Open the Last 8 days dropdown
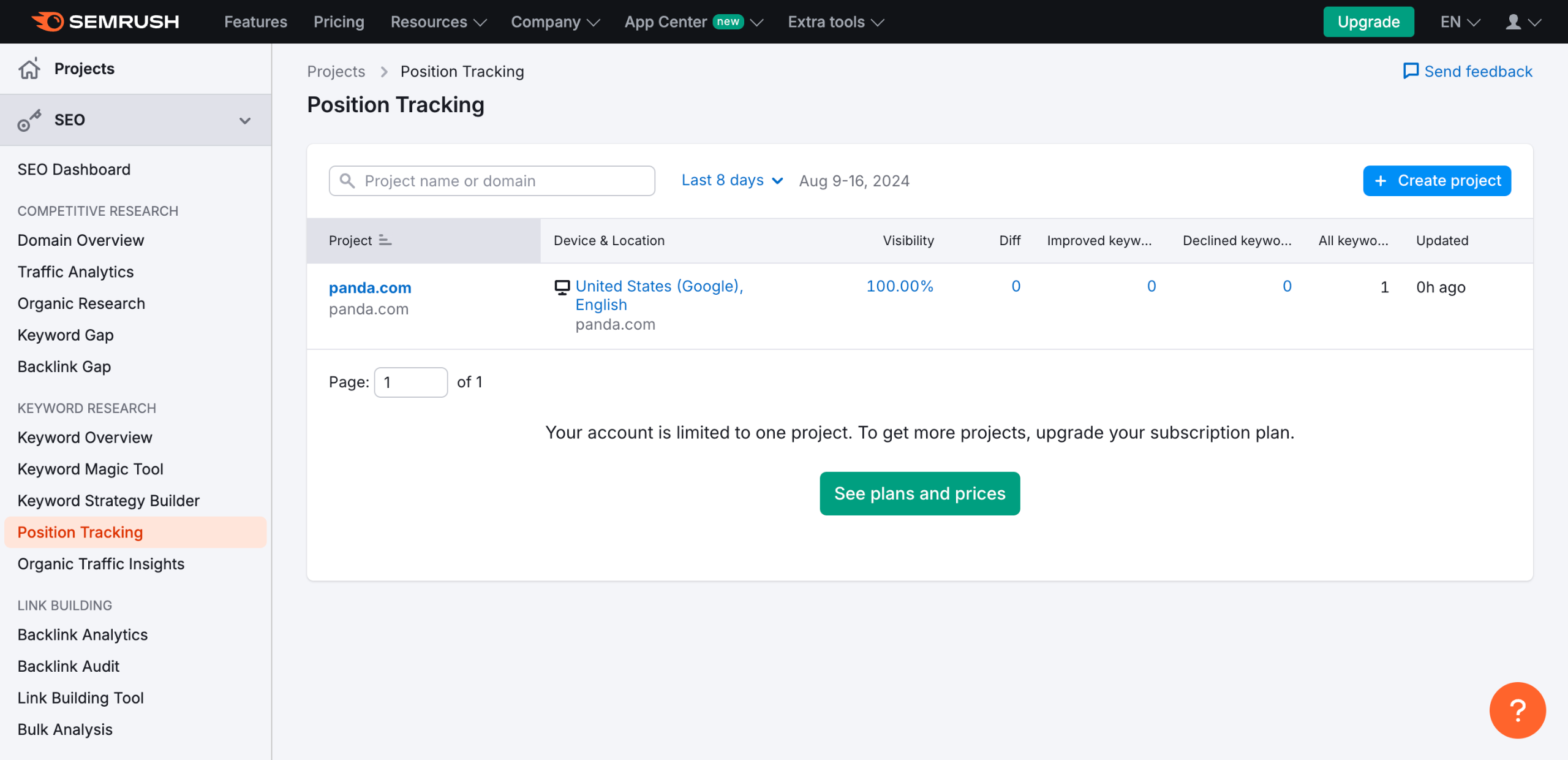This screenshot has height=760, width=1568. (x=732, y=180)
